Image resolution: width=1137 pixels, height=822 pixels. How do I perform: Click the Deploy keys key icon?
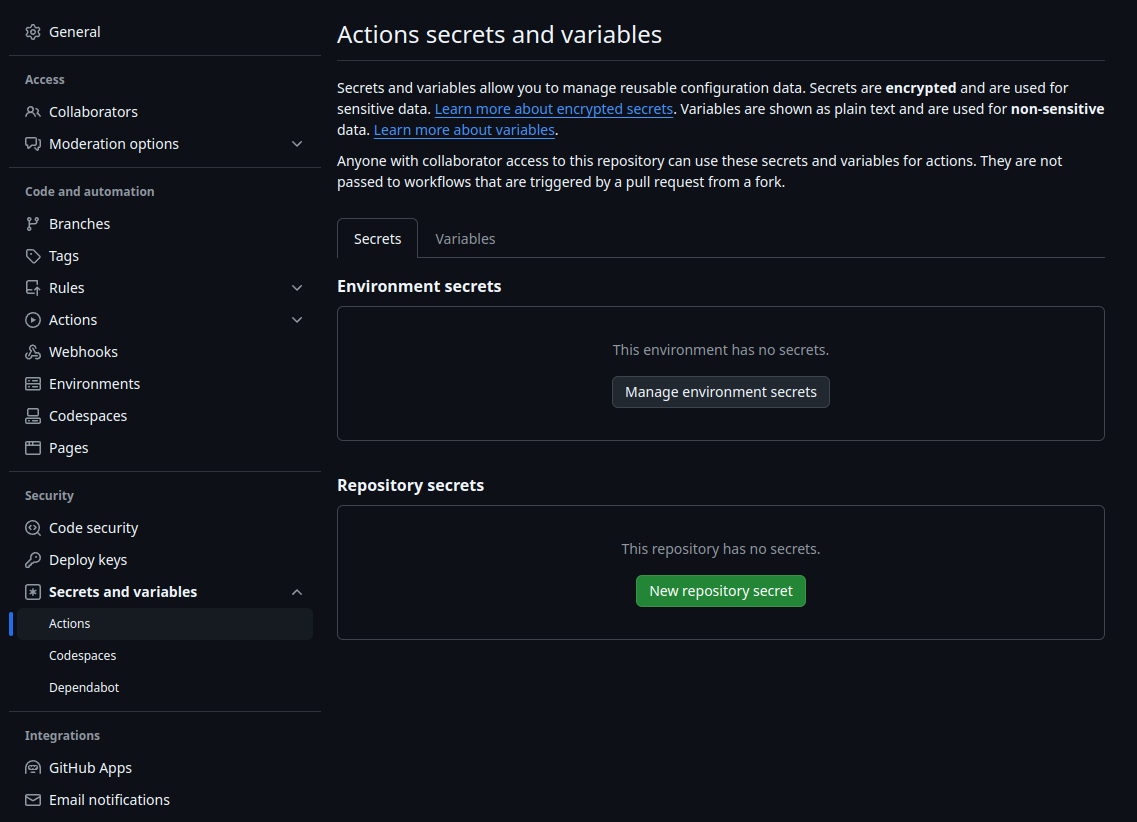point(33,560)
